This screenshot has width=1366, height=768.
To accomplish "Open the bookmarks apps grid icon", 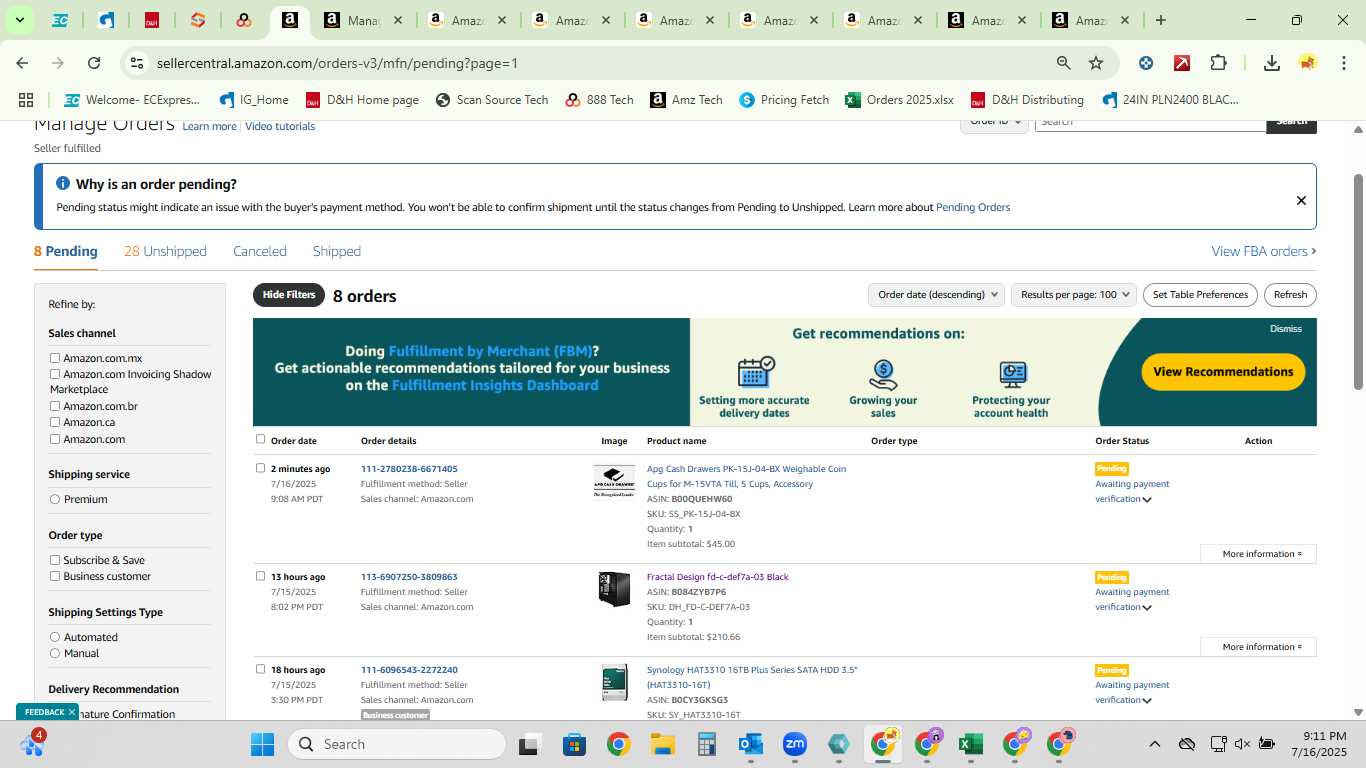I will [x=26, y=100].
